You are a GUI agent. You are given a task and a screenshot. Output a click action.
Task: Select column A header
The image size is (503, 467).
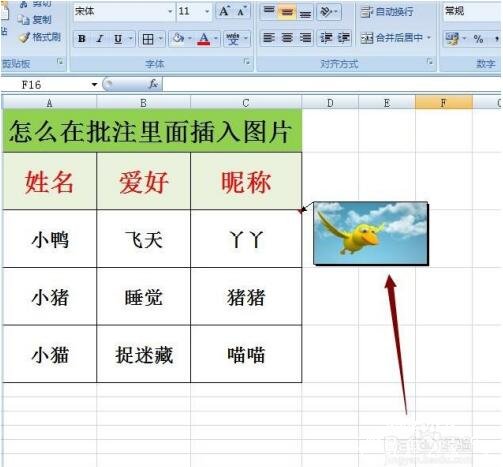coord(49,103)
